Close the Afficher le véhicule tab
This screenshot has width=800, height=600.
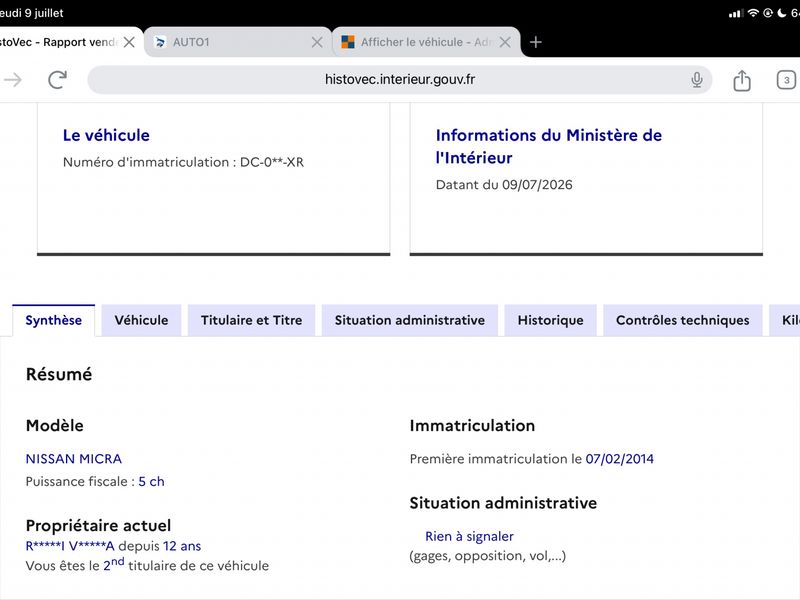(x=505, y=42)
